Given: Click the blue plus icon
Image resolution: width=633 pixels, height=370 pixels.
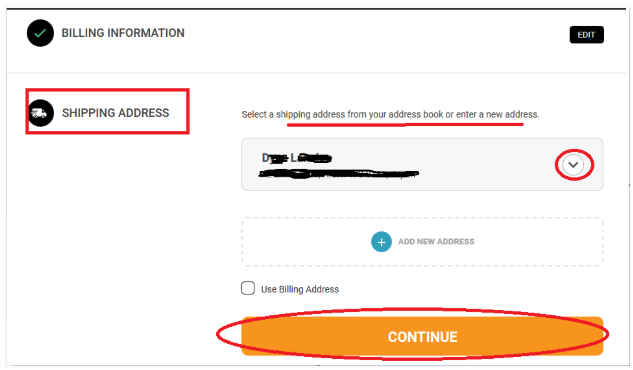Looking at the screenshot, I should (381, 242).
